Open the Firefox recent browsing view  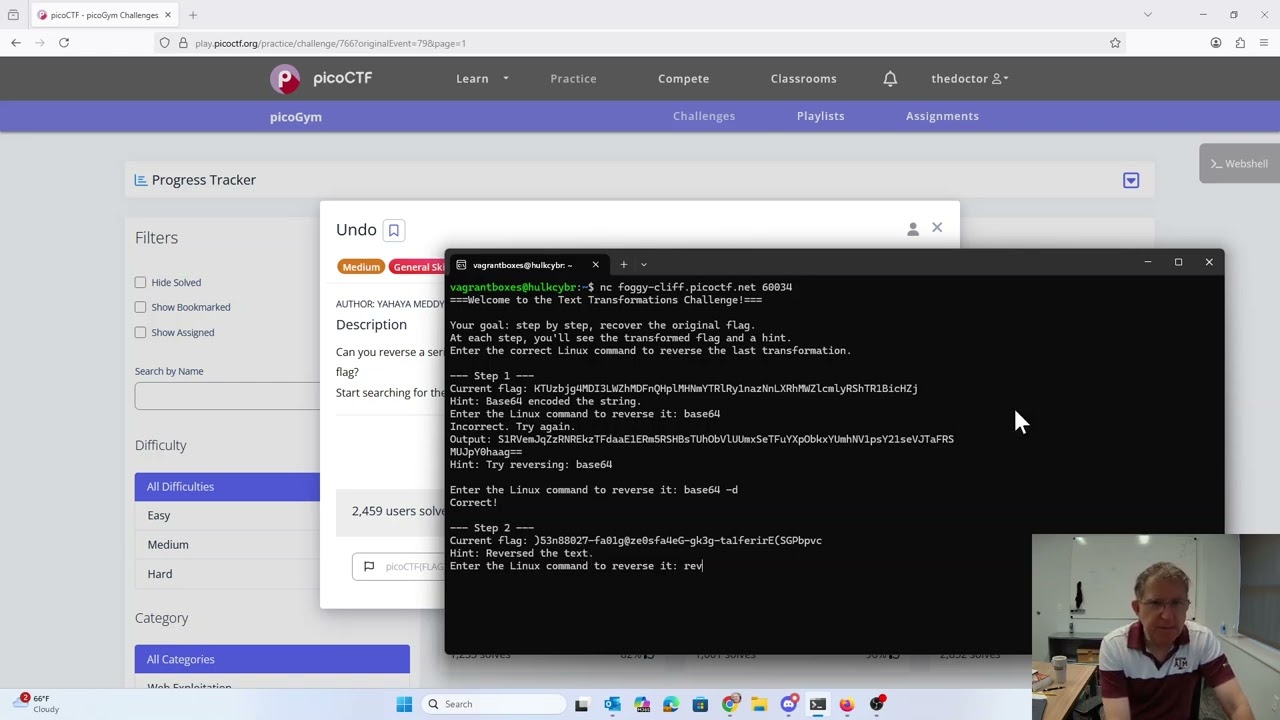[x=13, y=15]
